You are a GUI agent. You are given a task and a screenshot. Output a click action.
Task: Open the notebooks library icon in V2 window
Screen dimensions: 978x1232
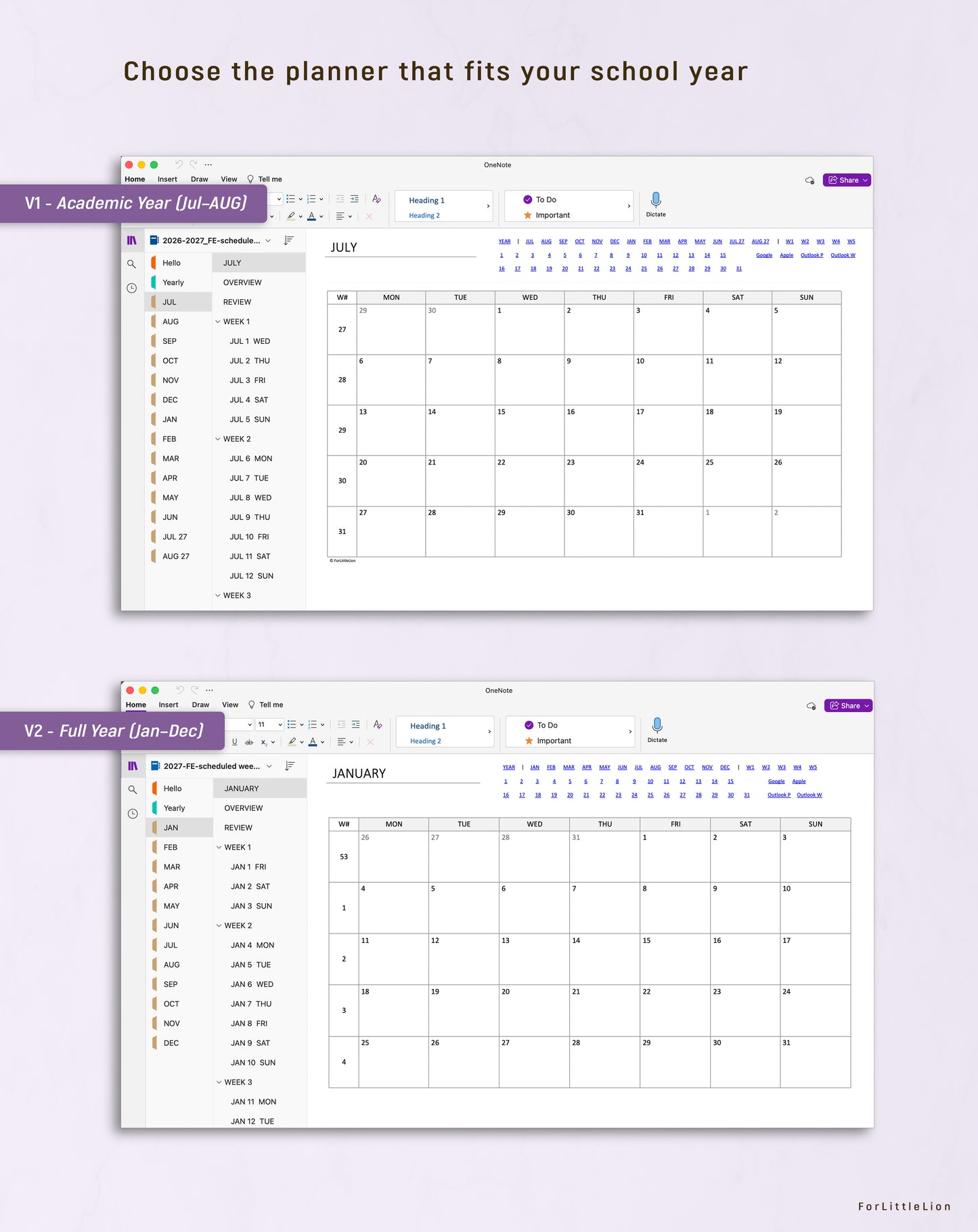pos(133,766)
